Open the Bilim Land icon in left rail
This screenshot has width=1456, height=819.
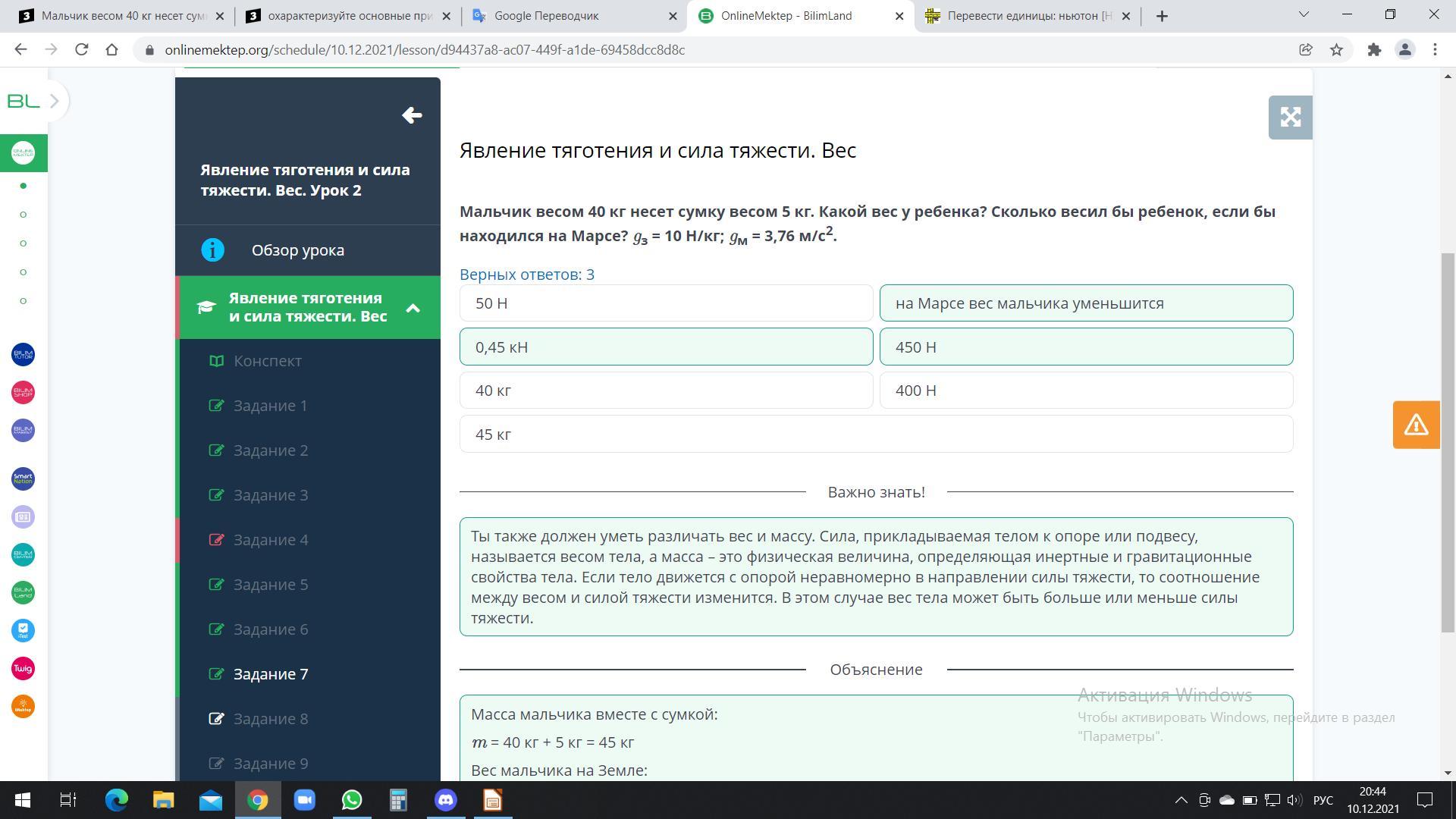[x=24, y=592]
